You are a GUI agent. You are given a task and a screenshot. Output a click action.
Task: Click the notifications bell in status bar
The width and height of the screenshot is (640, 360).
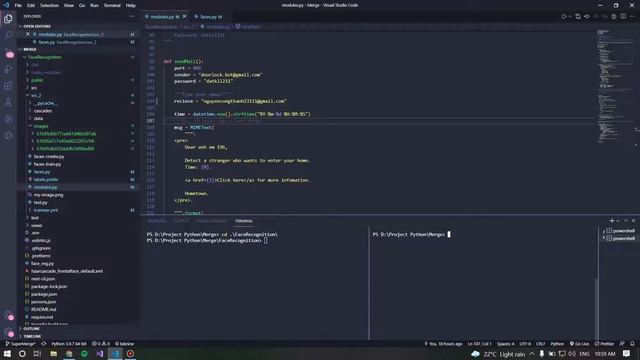[632, 344]
